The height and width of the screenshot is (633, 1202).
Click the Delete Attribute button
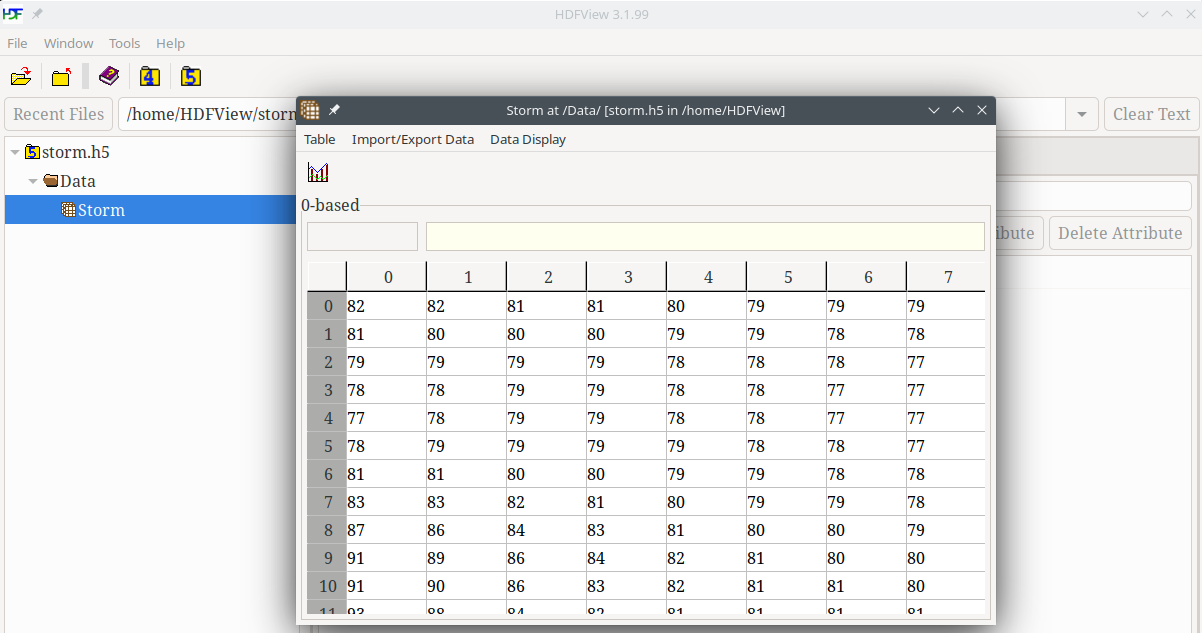(1119, 233)
